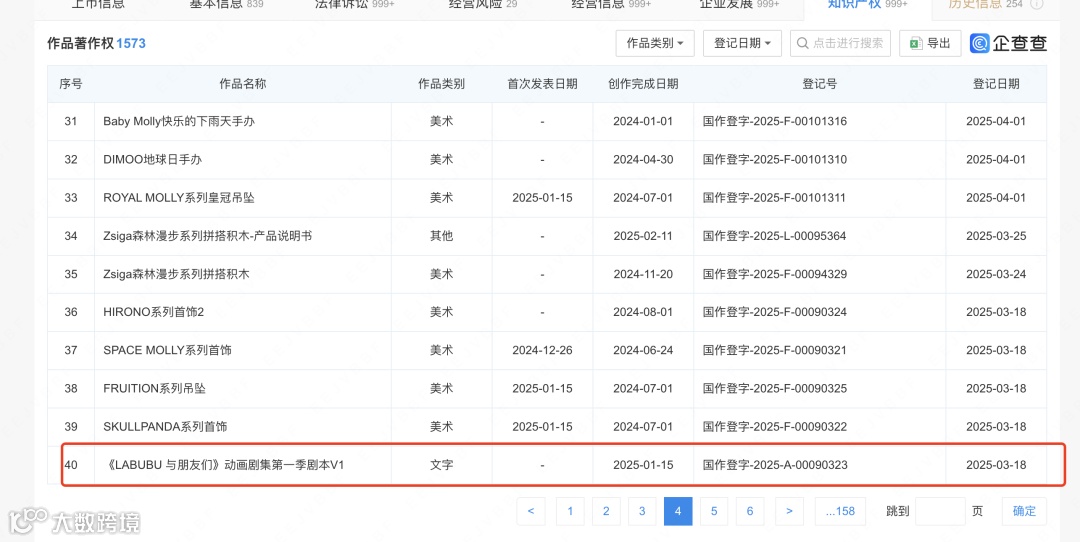
Task: Go to next page with > arrow
Action: pos(789,511)
